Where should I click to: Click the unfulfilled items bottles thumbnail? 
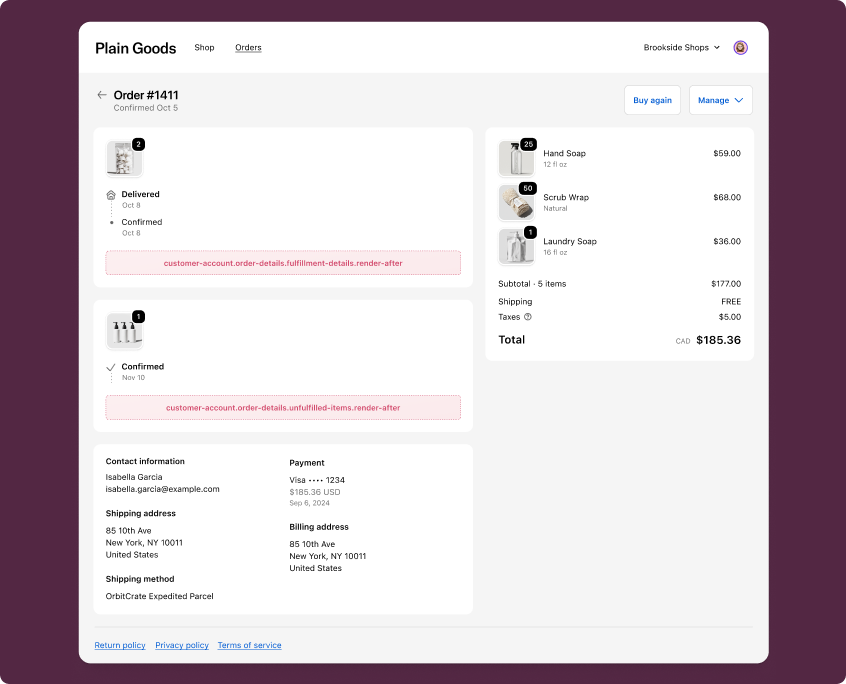124,331
